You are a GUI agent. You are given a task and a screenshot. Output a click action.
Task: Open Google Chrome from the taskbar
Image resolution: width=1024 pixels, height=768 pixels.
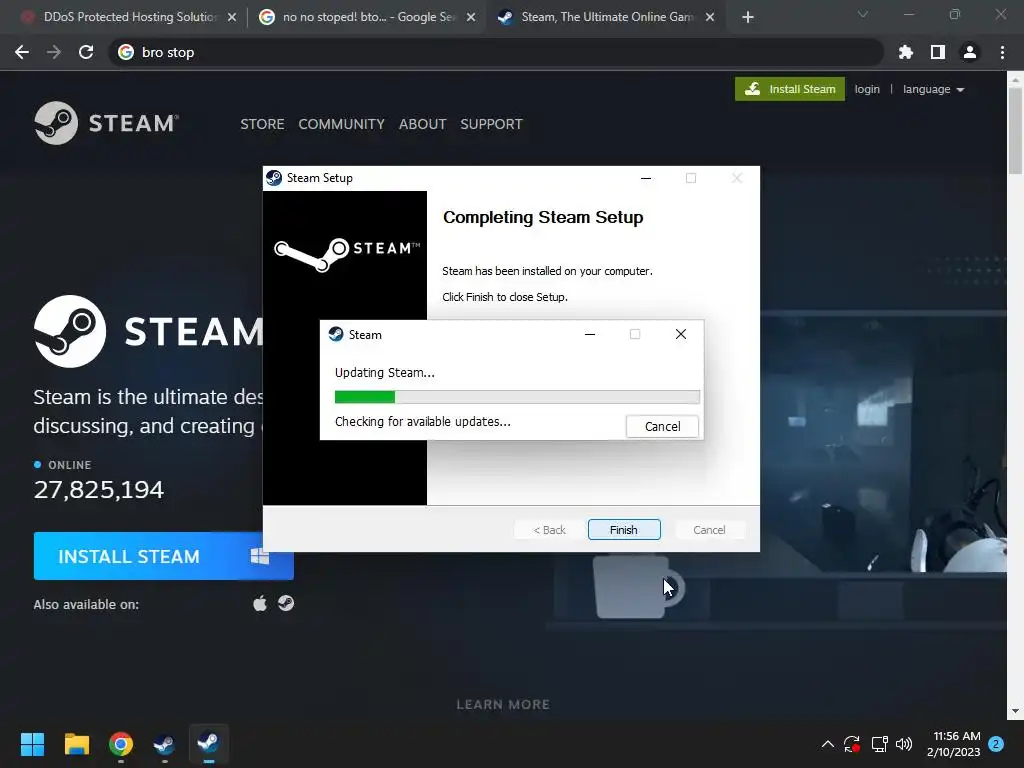(121, 744)
